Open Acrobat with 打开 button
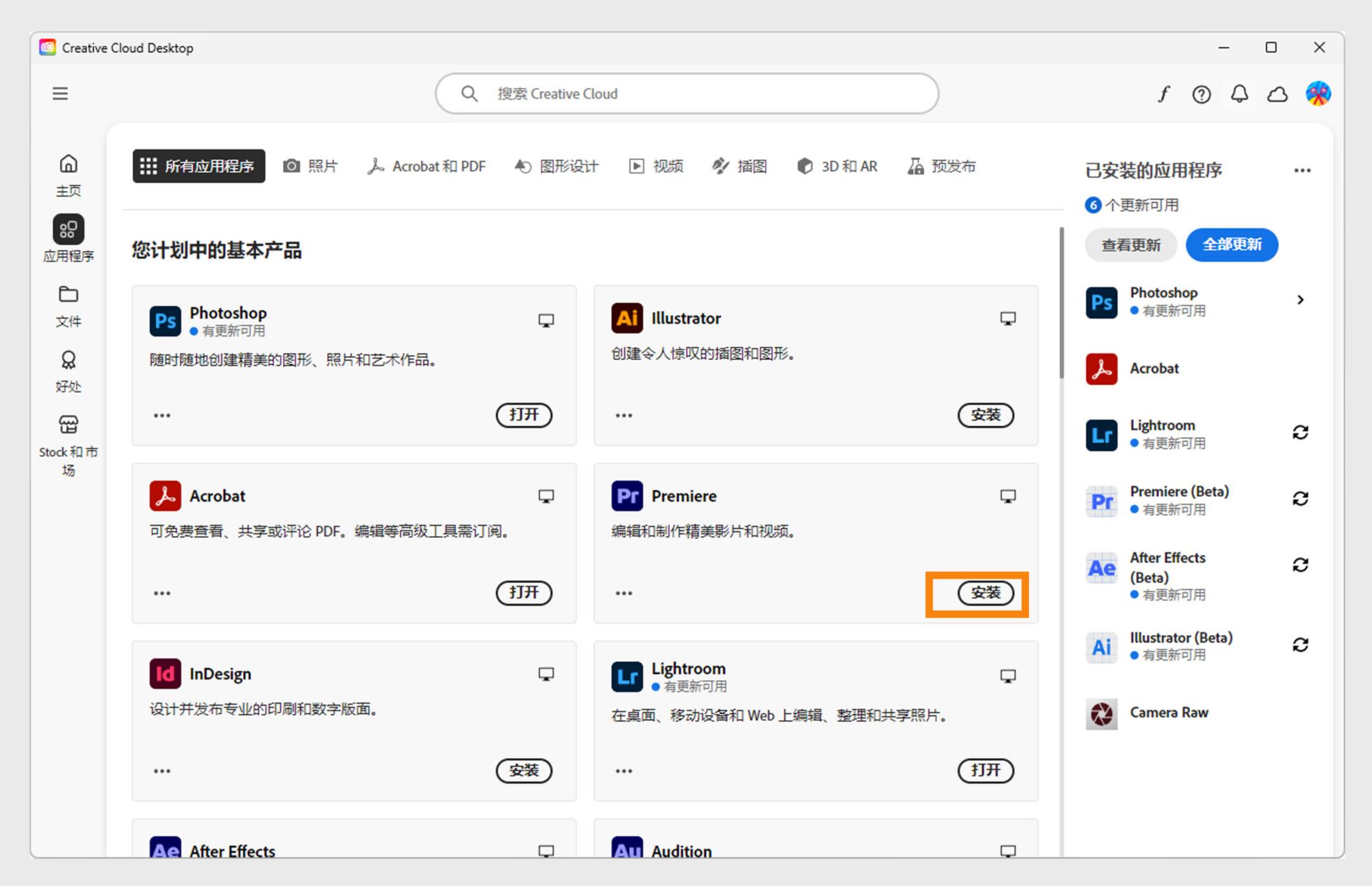The width and height of the screenshot is (1372, 886). tap(524, 593)
